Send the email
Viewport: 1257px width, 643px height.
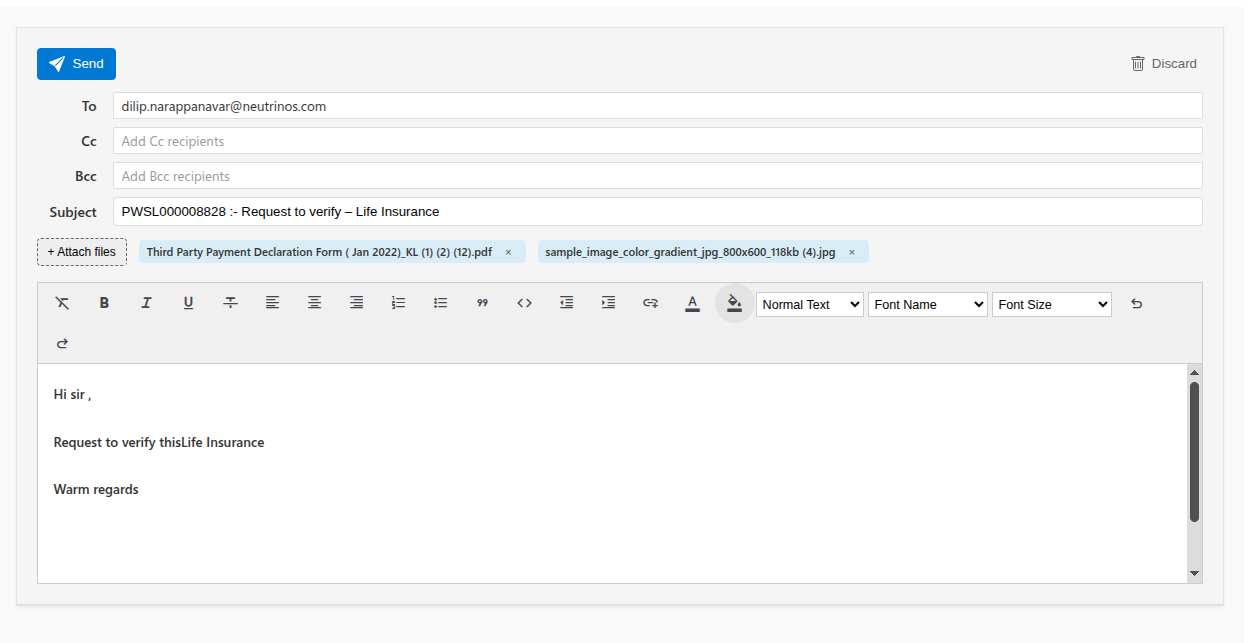(x=76, y=64)
